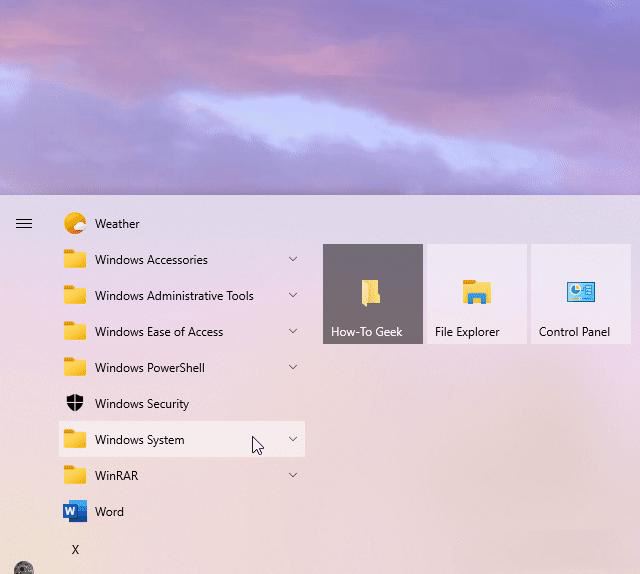Click the user account avatar
The height and width of the screenshot is (574, 640).
point(24,568)
